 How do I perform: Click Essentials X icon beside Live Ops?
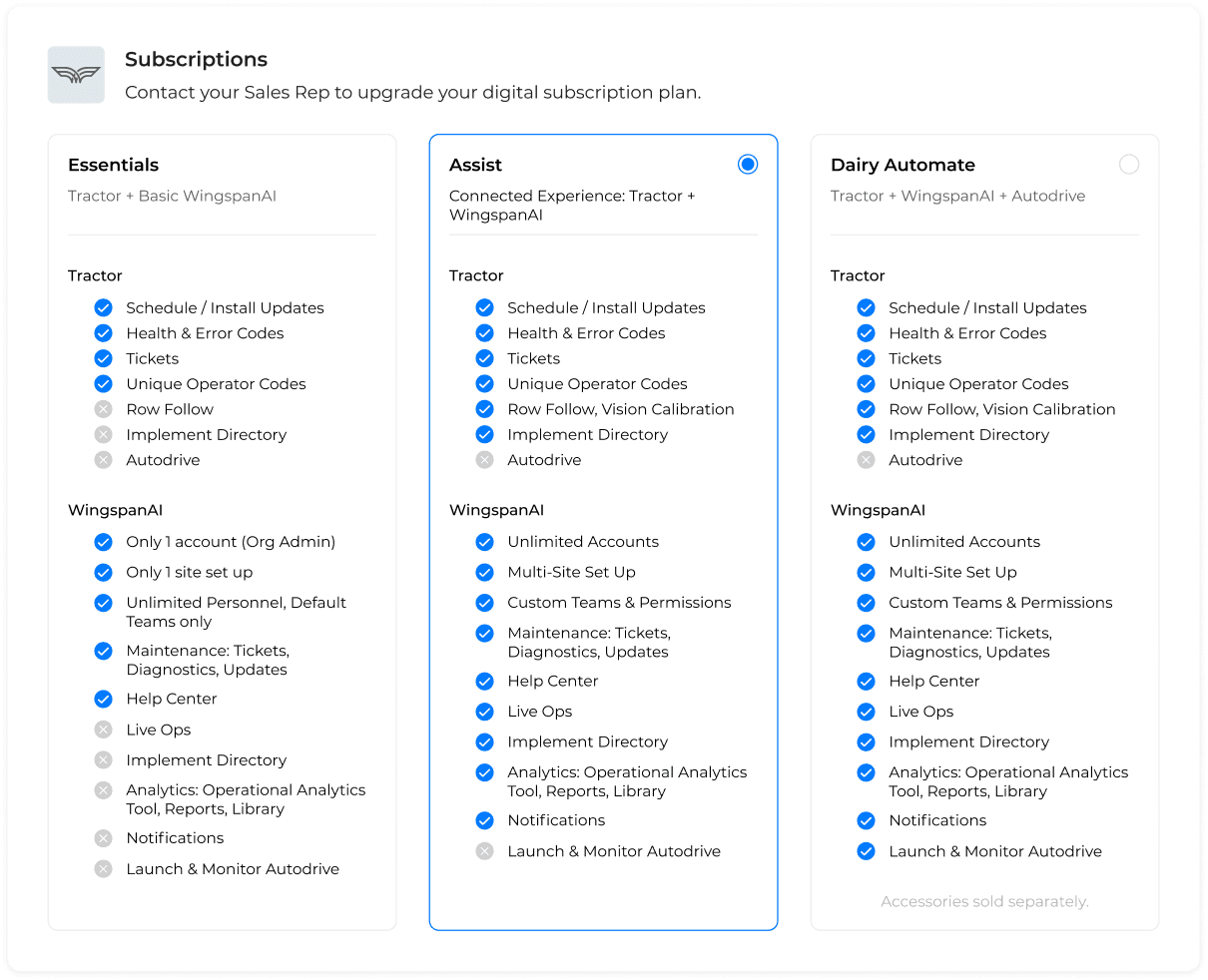tap(103, 730)
